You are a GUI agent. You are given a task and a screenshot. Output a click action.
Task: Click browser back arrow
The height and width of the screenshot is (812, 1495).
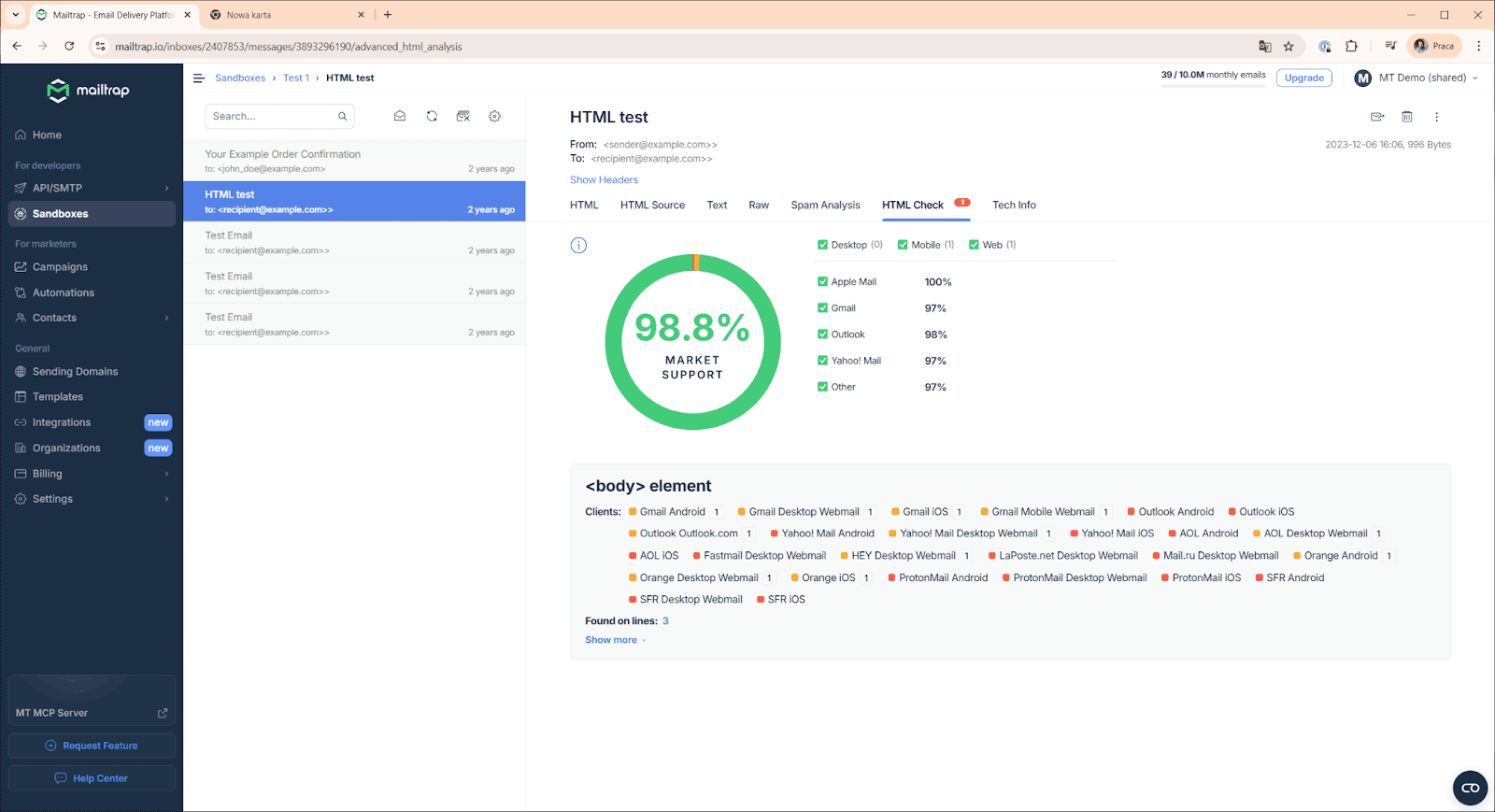point(17,46)
